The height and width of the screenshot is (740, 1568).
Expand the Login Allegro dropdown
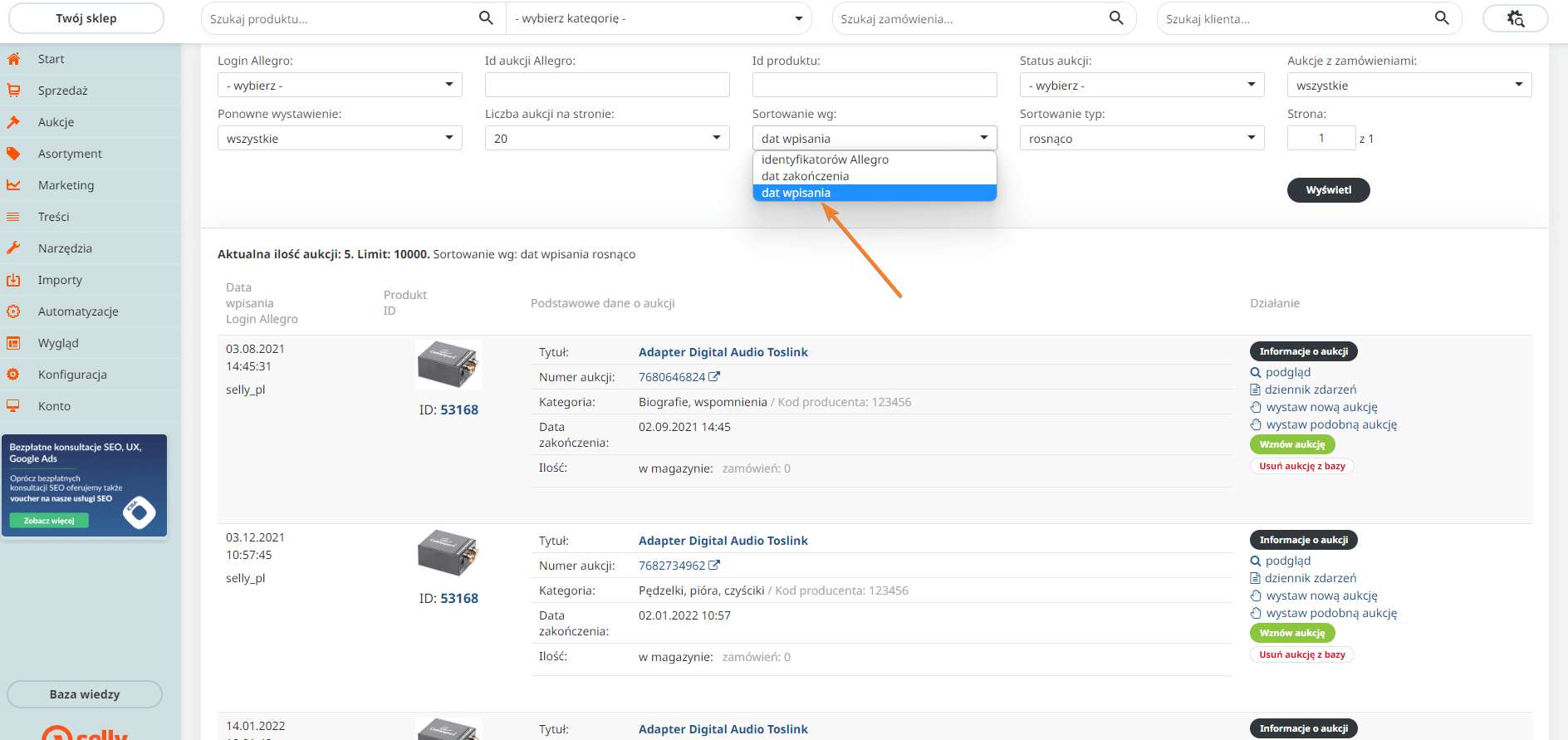[x=339, y=85]
